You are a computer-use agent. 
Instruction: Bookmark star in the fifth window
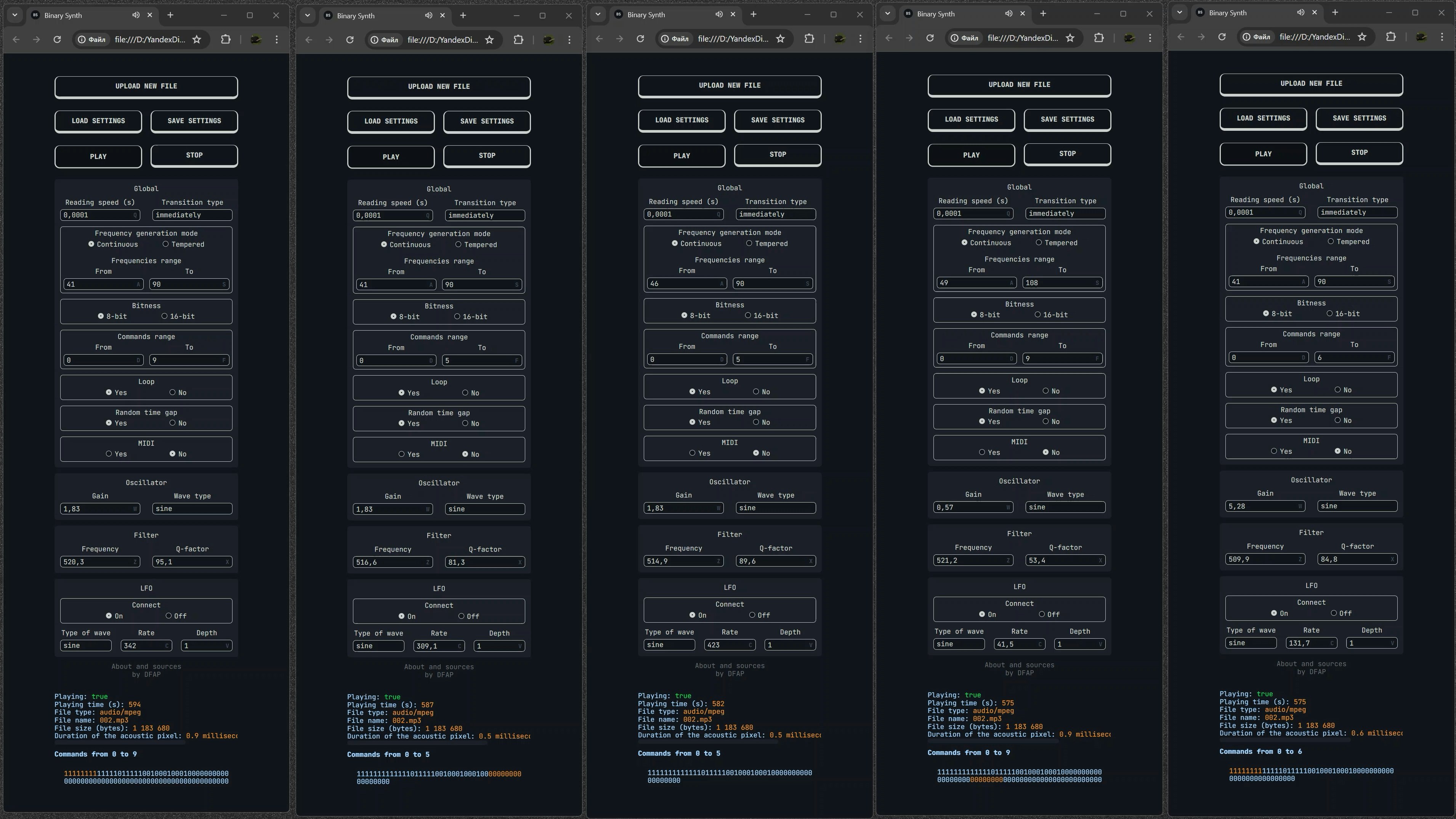(1362, 37)
